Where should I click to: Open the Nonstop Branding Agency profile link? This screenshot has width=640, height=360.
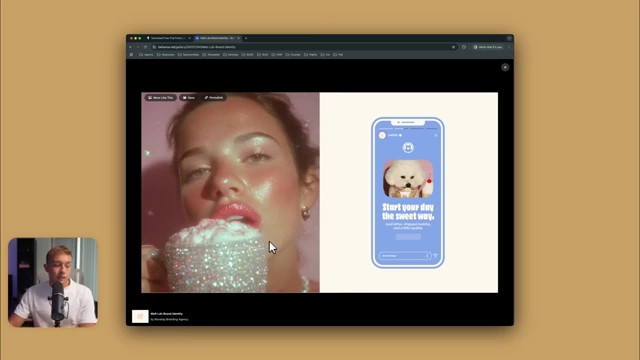click(171, 319)
